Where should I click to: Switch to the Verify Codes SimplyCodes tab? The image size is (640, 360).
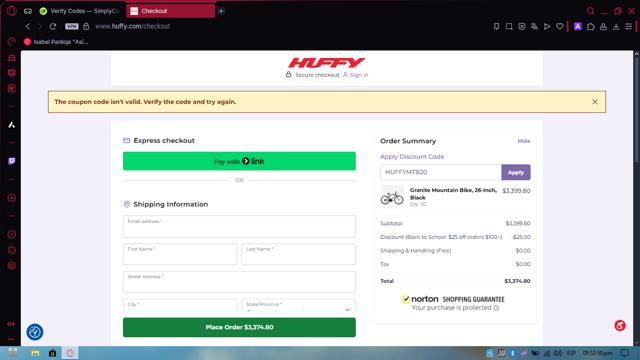pos(80,11)
